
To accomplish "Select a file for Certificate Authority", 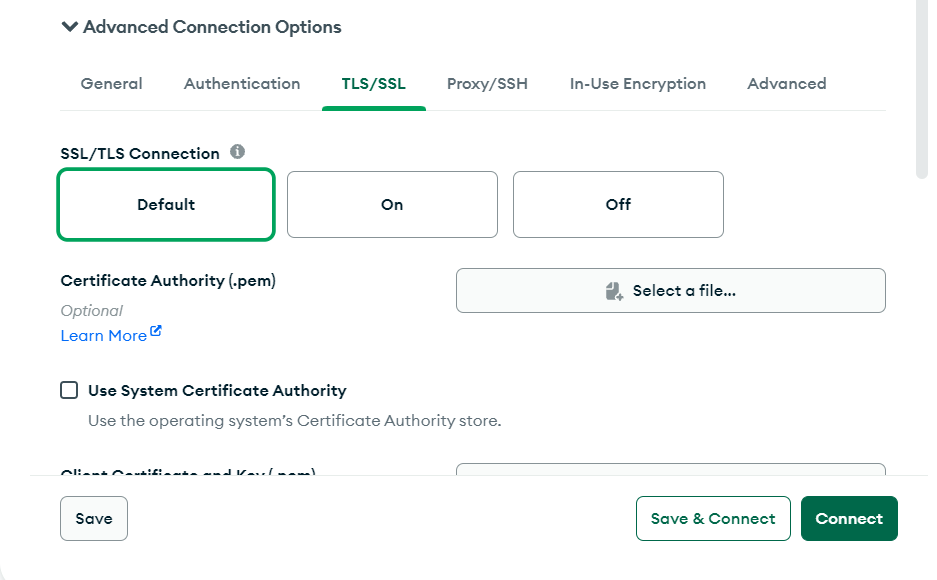I will pos(670,291).
